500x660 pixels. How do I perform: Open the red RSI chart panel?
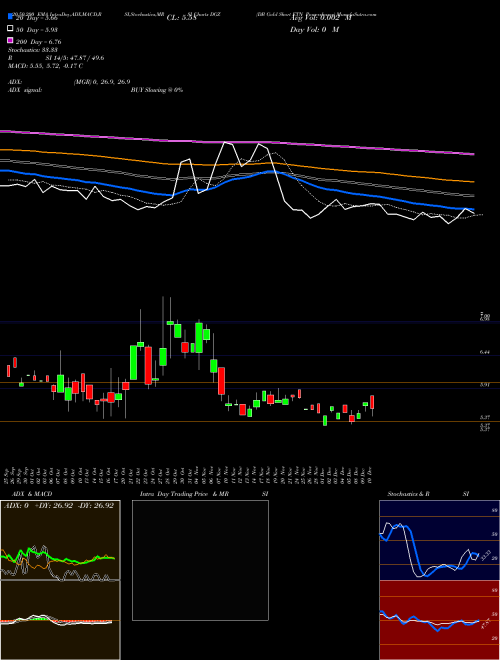coord(439,620)
